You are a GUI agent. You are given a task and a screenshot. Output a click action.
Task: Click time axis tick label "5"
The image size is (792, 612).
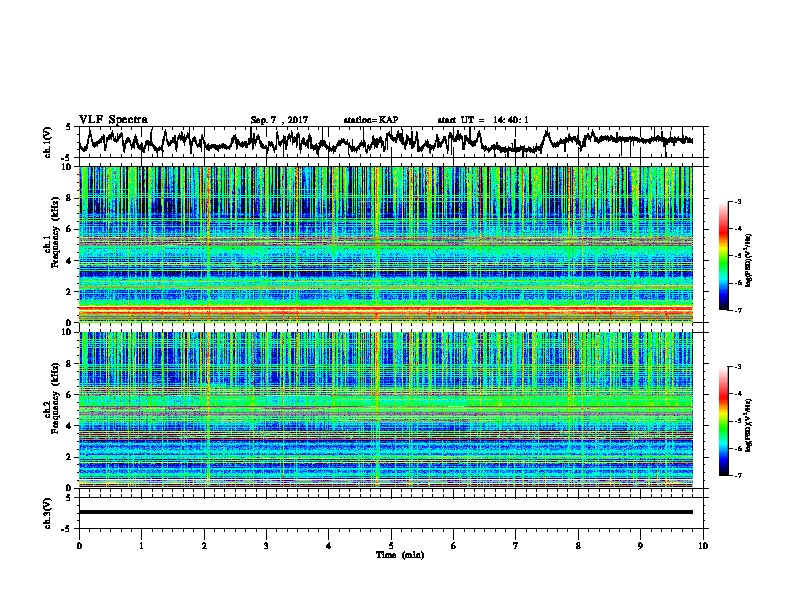click(x=391, y=546)
